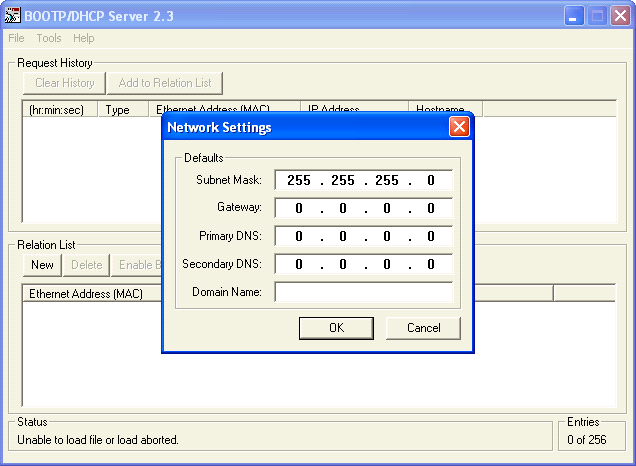636x466 pixels.
Task: Sort by (hr:min:sec) column header
Action: (x=60, y=110)
